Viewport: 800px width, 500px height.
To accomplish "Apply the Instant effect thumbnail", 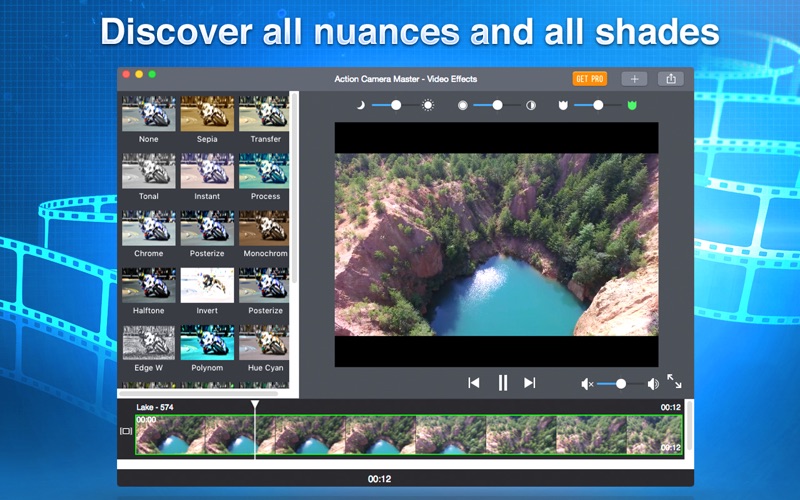I will point(207,170).
